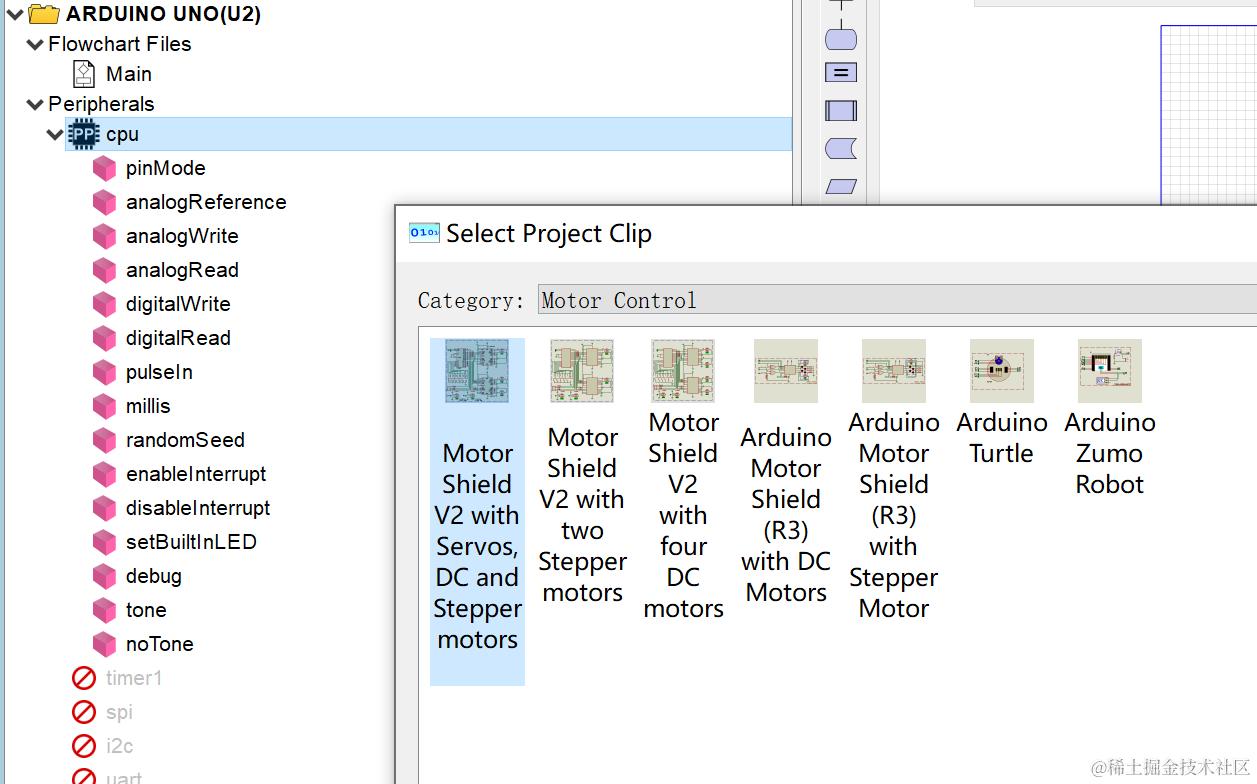Click the 'digitalRead' method label
1257x784 pixels.
point(178,338)
